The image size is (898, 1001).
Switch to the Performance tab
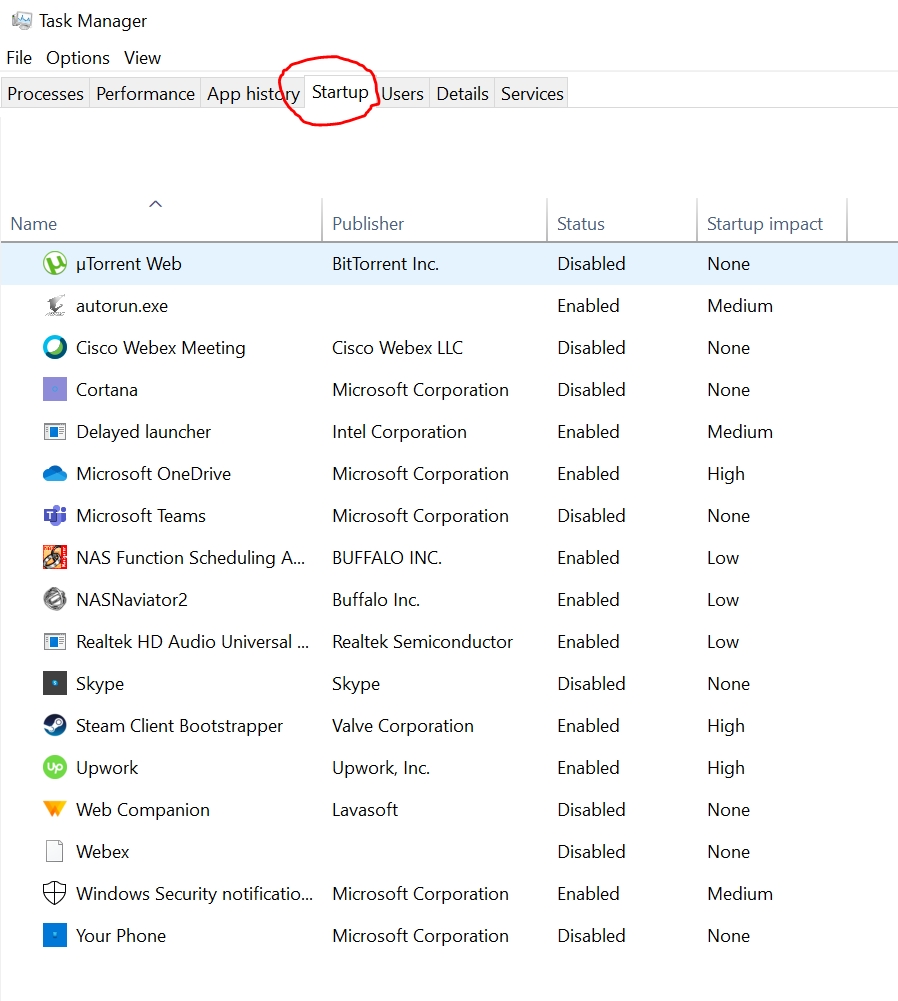pyautogui.click(x=145, y=94)
